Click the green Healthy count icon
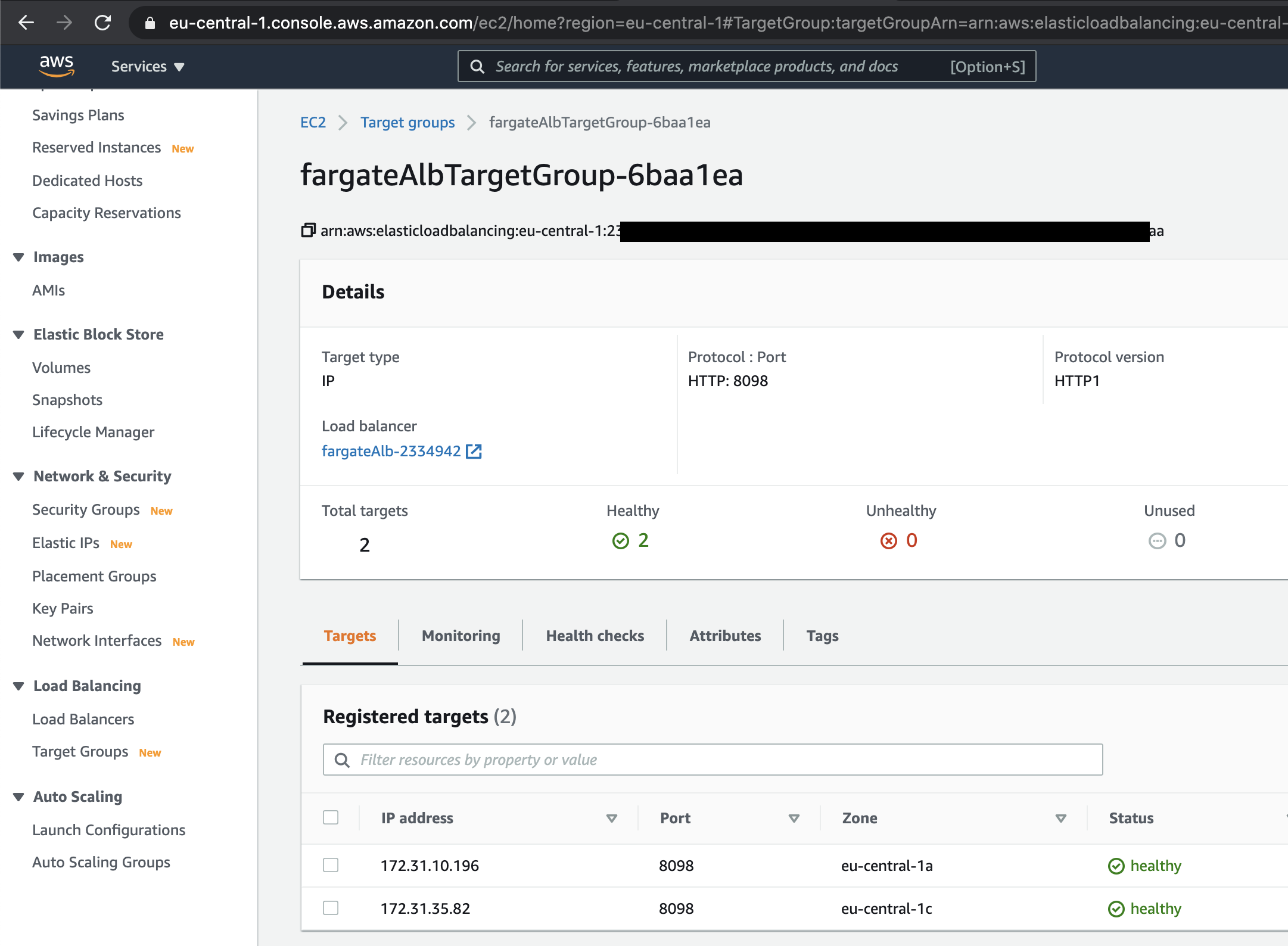This screenshot has width=1288, height=946. tap(620, 541)
